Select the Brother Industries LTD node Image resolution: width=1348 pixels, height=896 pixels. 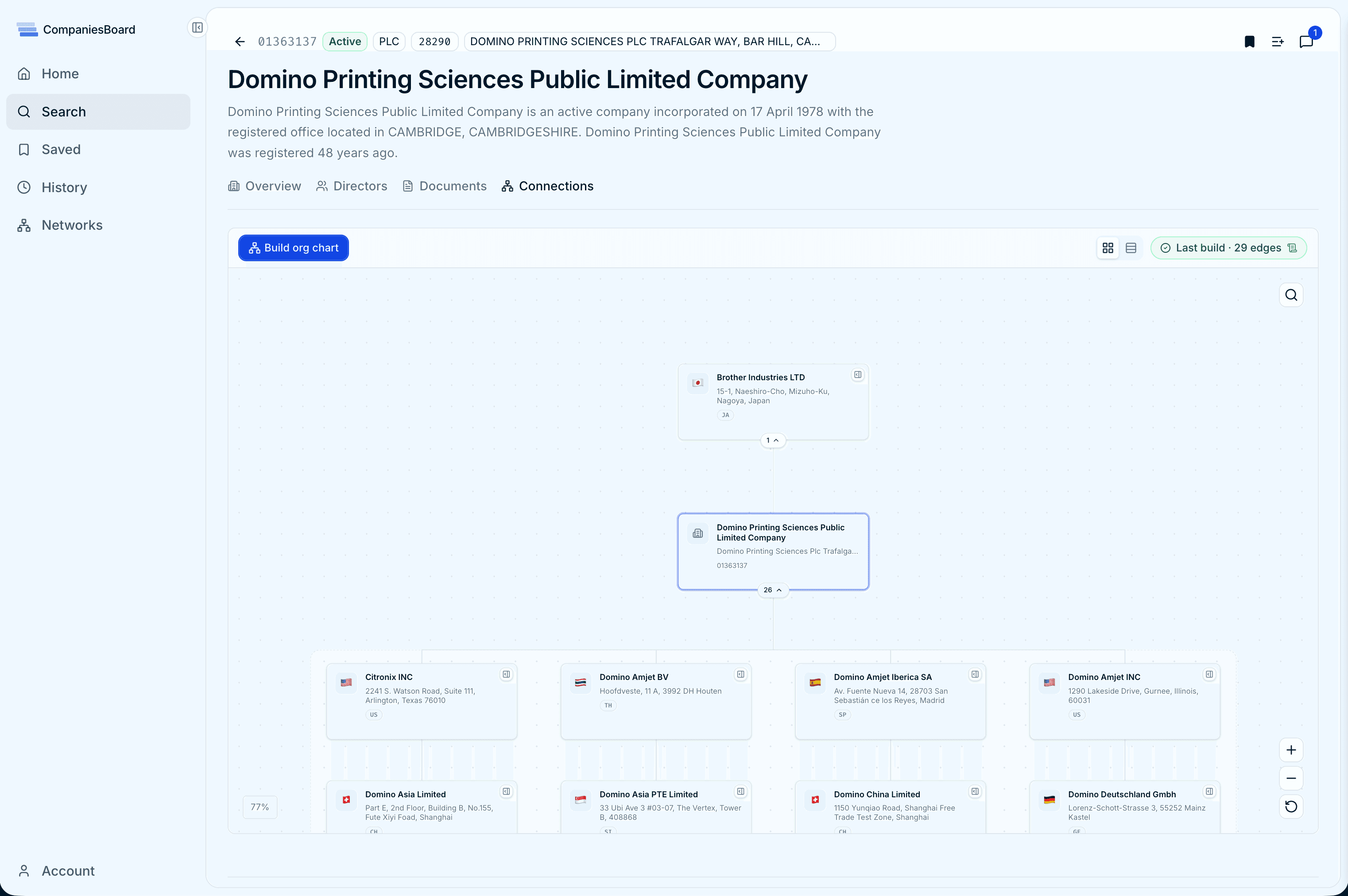point(773,402)
